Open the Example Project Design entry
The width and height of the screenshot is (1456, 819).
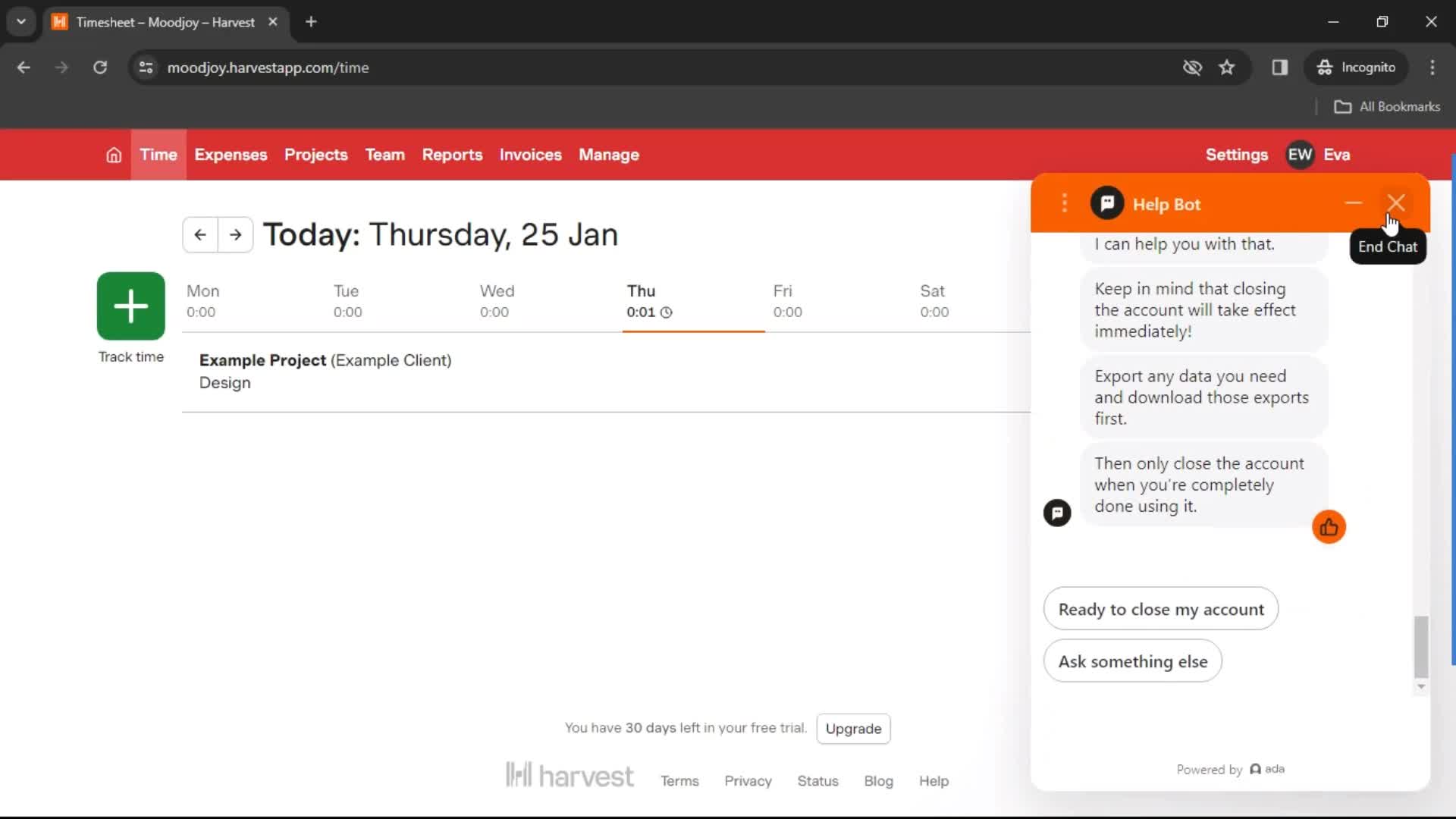pyautogui.click(x=606, y=372)
